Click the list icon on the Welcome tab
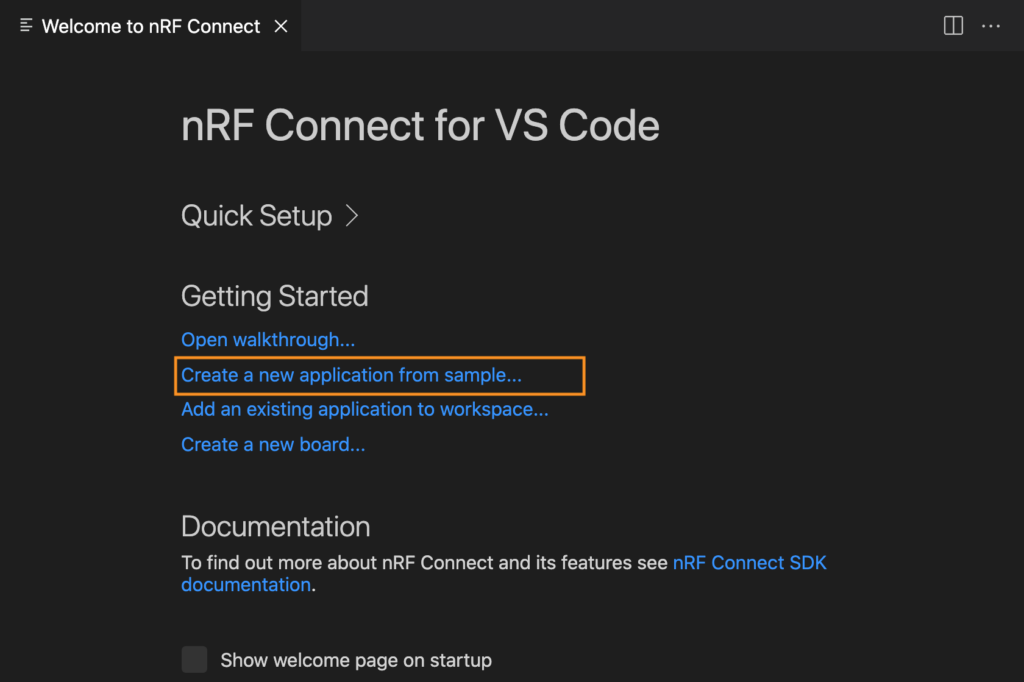Screen dimensions: 1024x682 click(x=27, y=26)
